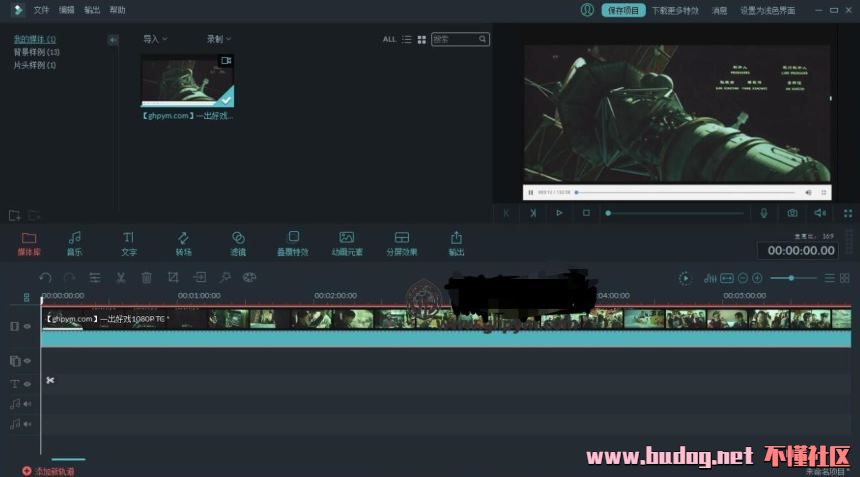
Task: Step to next frame in preview
Action: point(533,213)
